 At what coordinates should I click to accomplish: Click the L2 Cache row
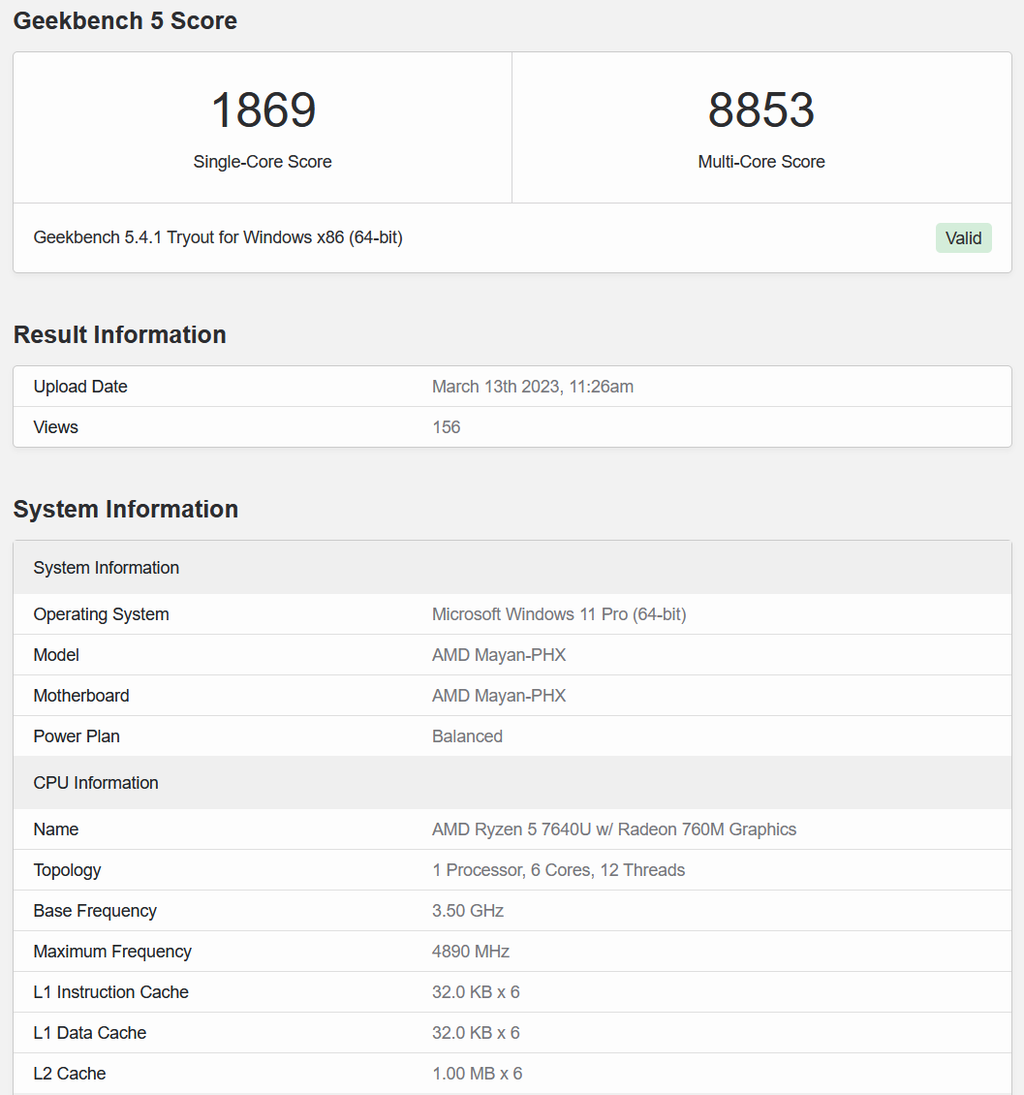69,1073
